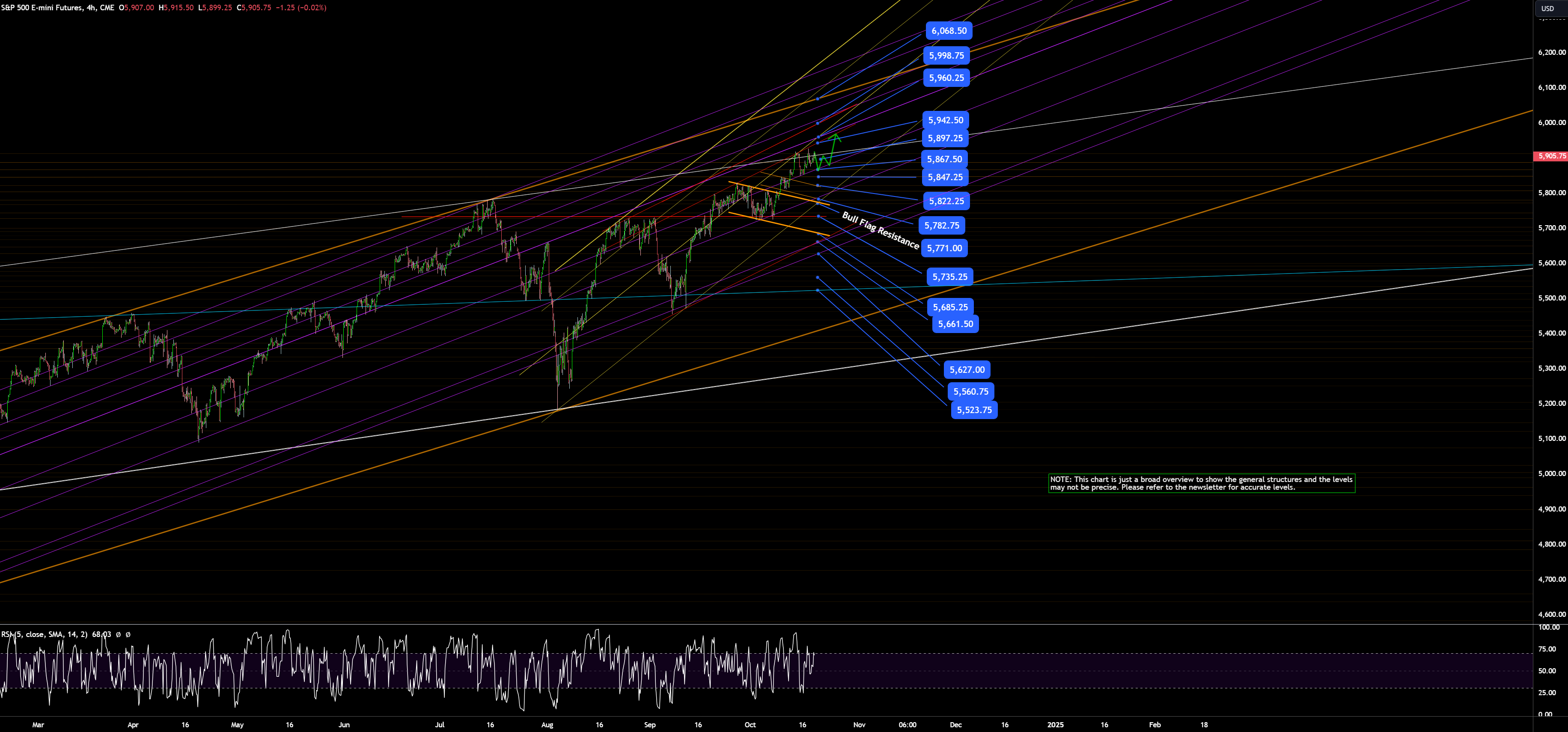1568x732 pixels.
Task: Click the Ø symbol in the RSI legend
Action: coord(119,634)
